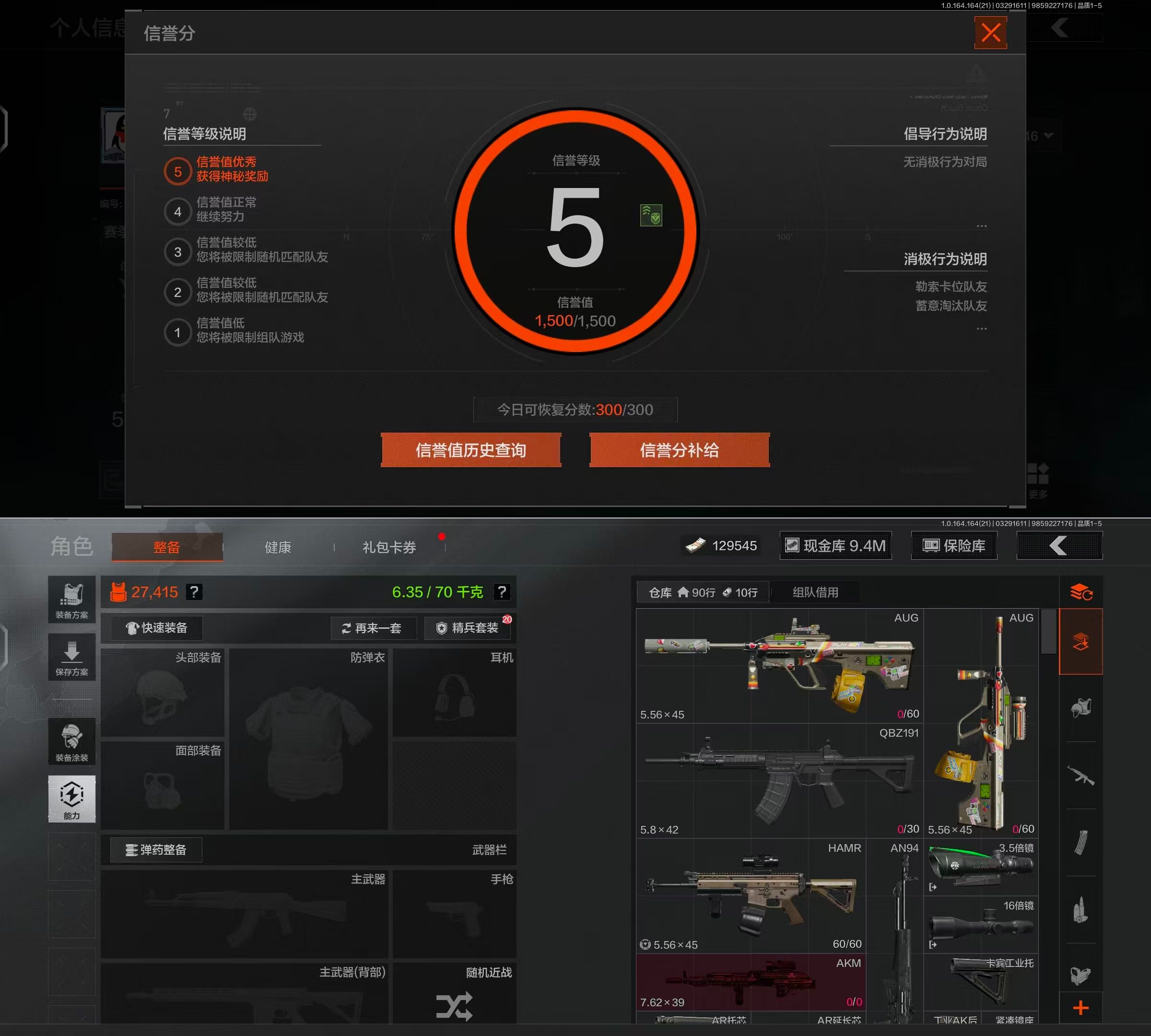
Task: Open the 装备方案 loadout preset icon
Action: coord(72,600)
